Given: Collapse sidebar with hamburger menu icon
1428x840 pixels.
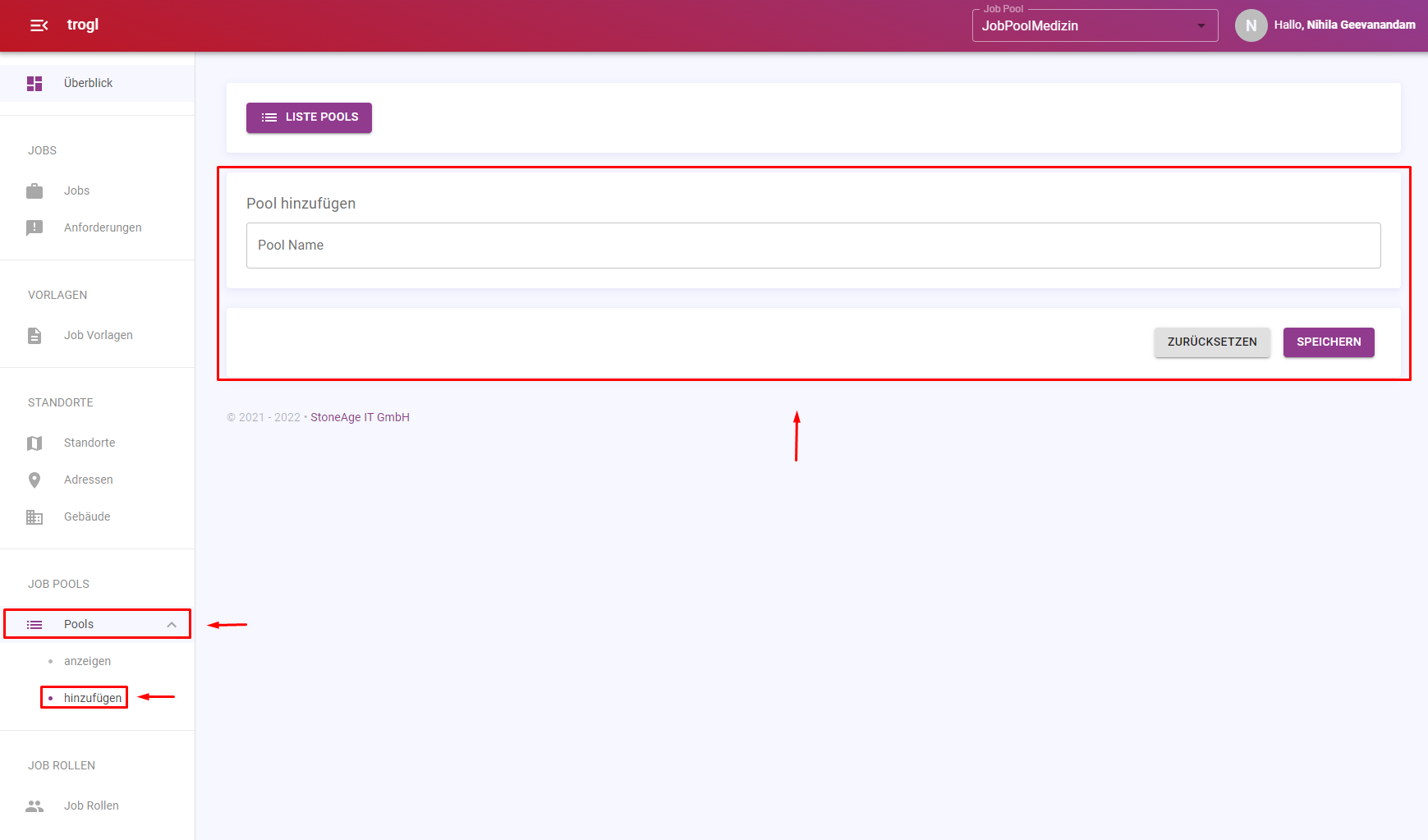Looking at the screenshot, I should tap(39, 25).
